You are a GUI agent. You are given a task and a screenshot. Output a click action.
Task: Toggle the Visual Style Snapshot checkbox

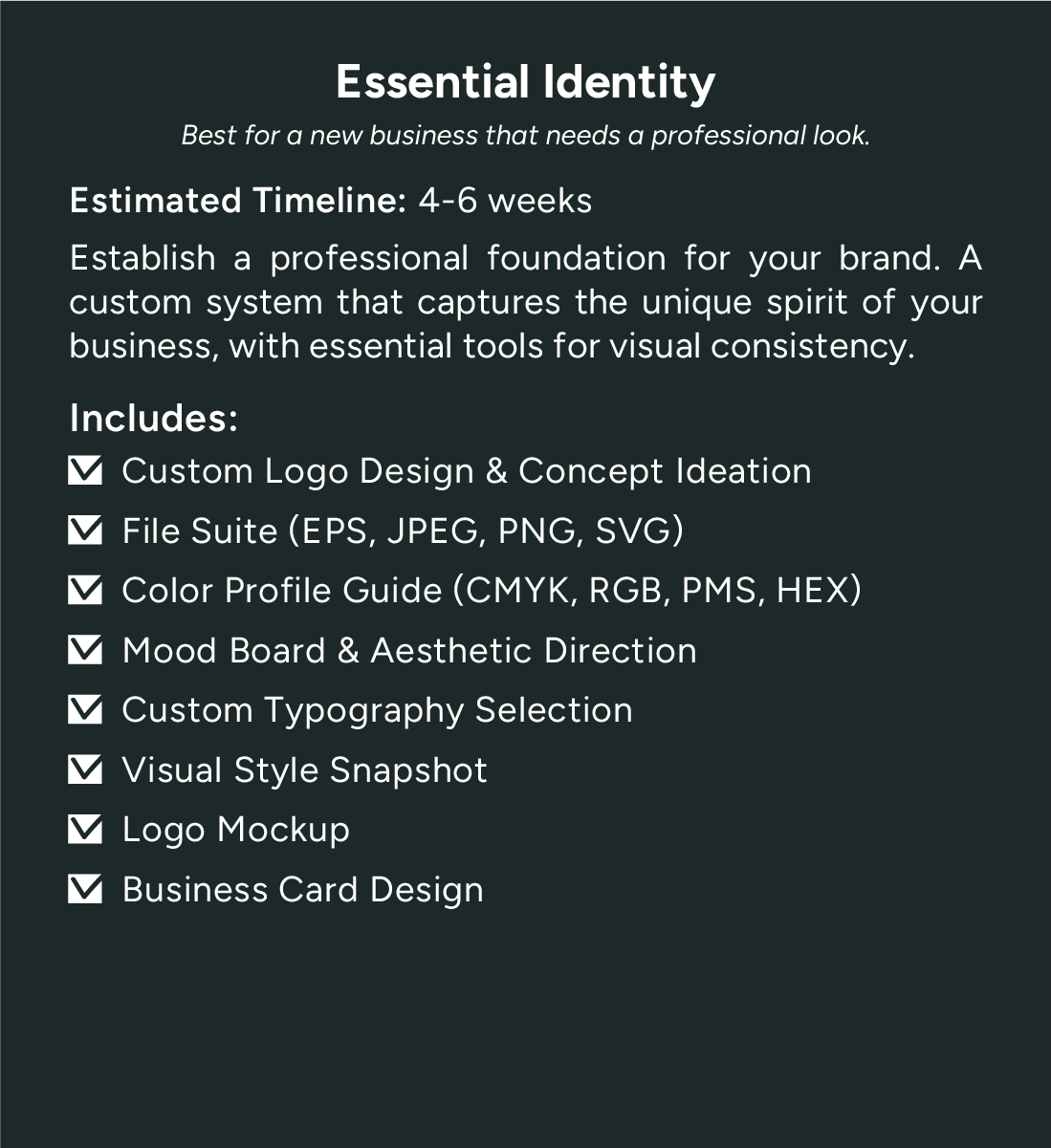coord(85,769)
